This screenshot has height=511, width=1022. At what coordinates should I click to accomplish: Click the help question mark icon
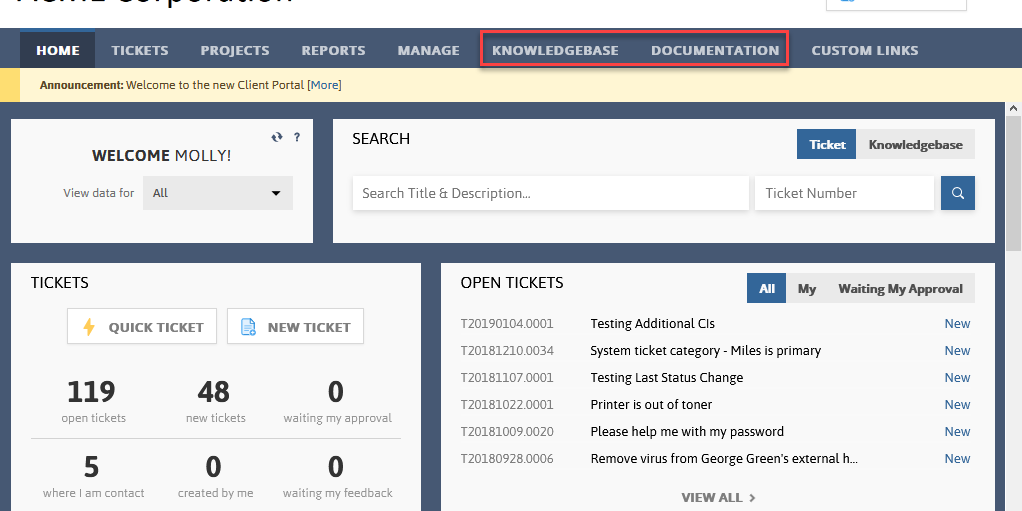297,137
